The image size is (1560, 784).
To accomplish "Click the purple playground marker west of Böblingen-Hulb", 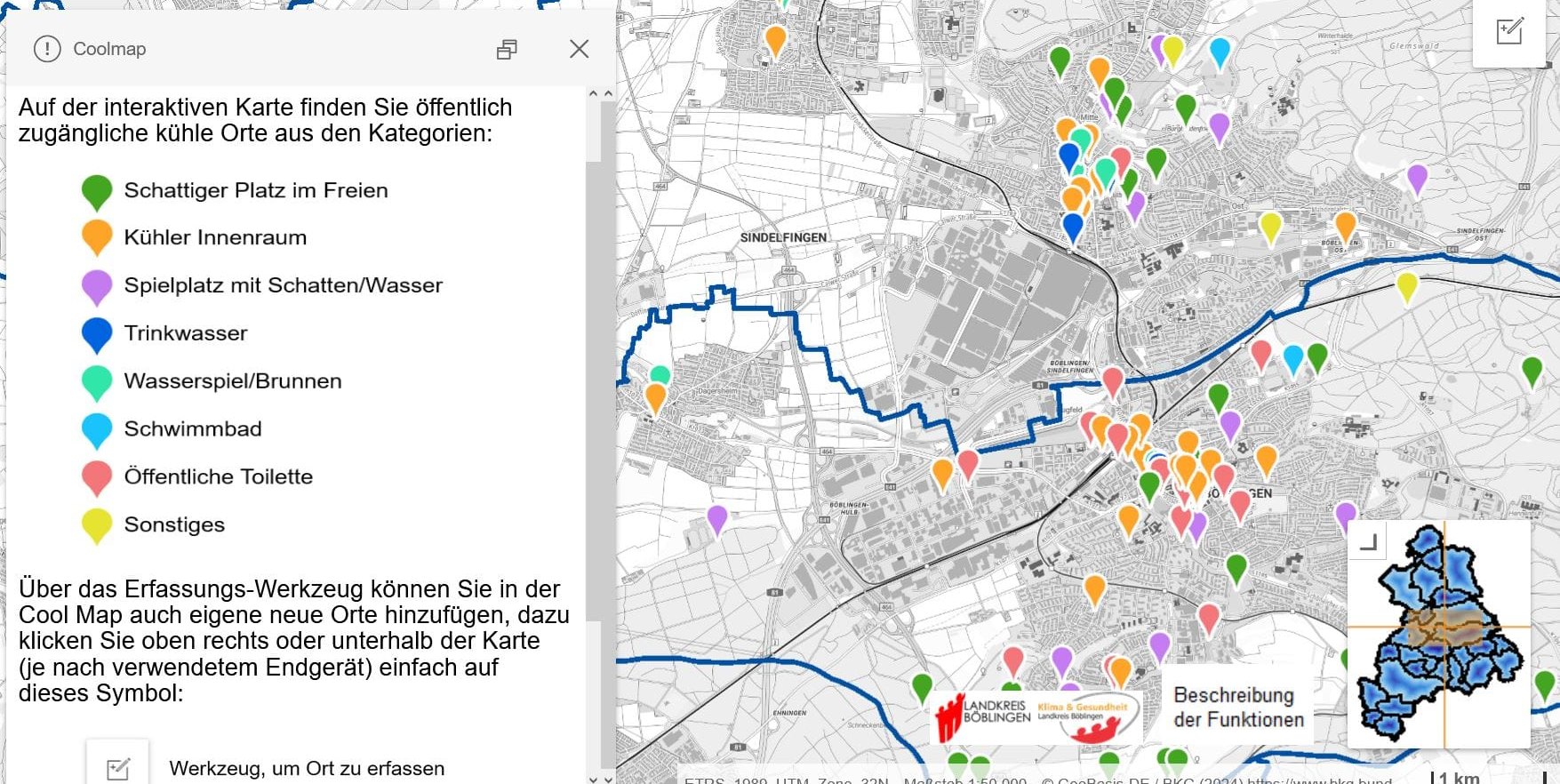I will pos(717,517).
